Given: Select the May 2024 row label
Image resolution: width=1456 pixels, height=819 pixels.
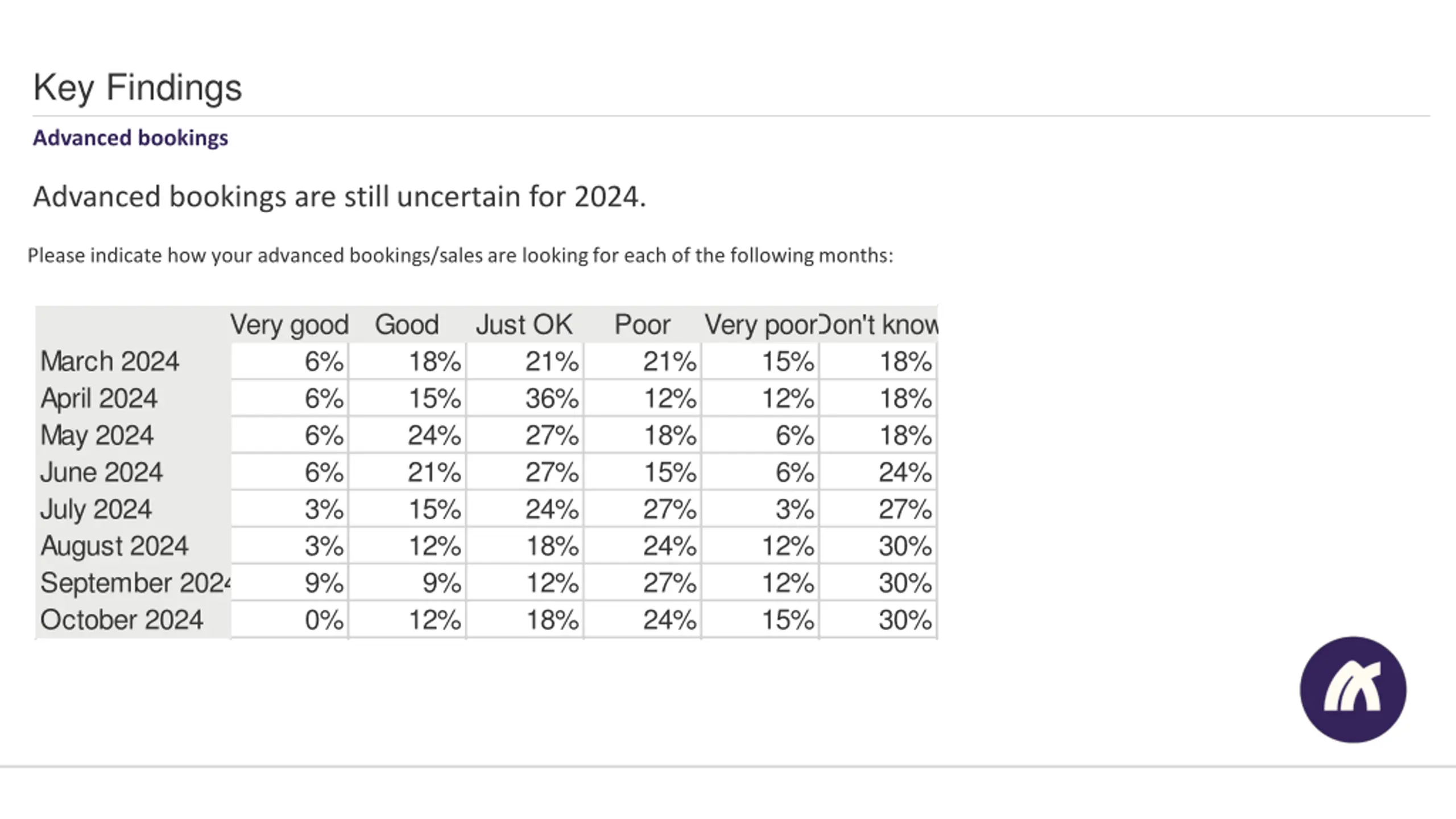Looking at the screenshot, I should point(97,436).
